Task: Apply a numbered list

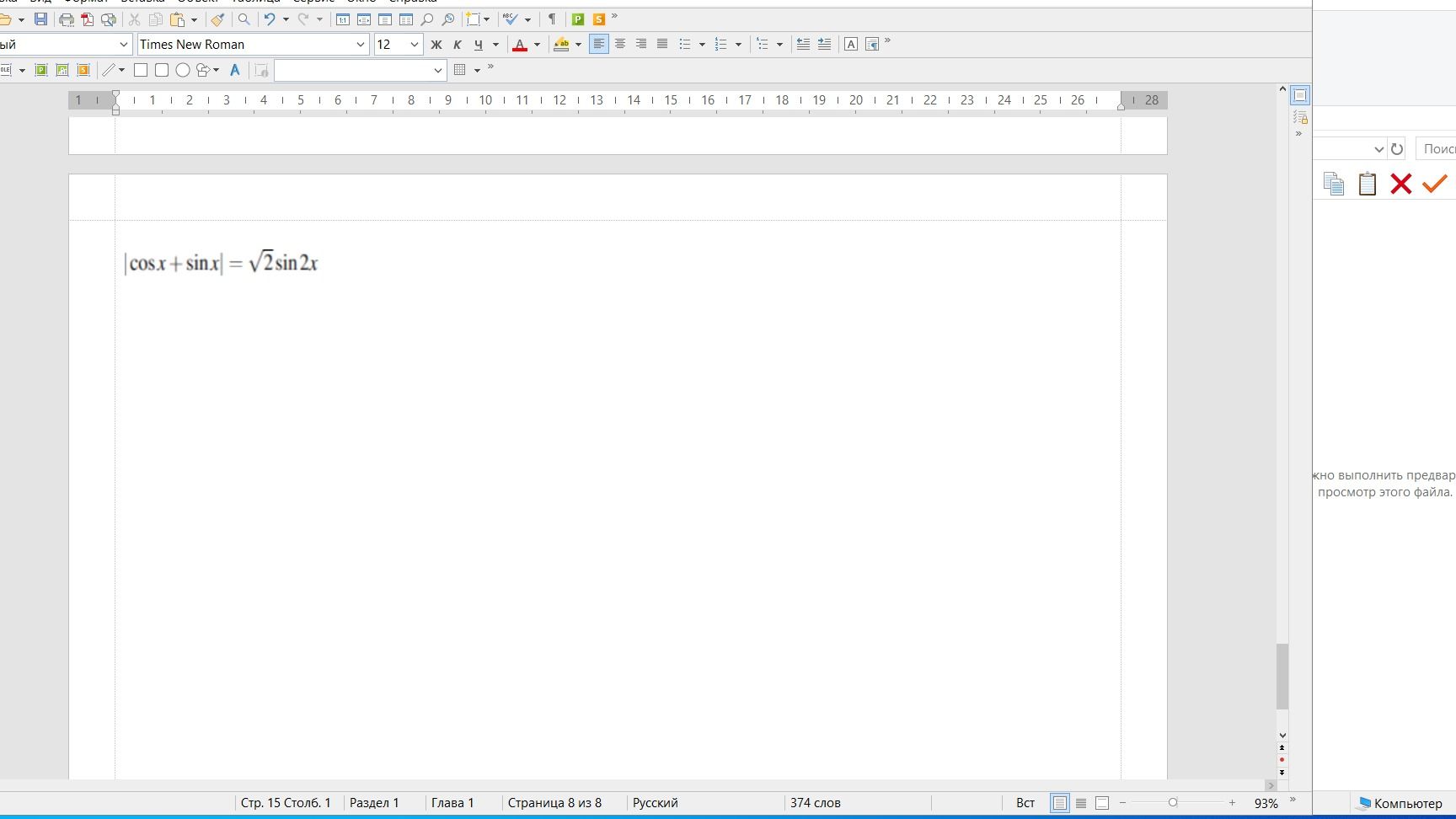Action: (x=721, y=45)
